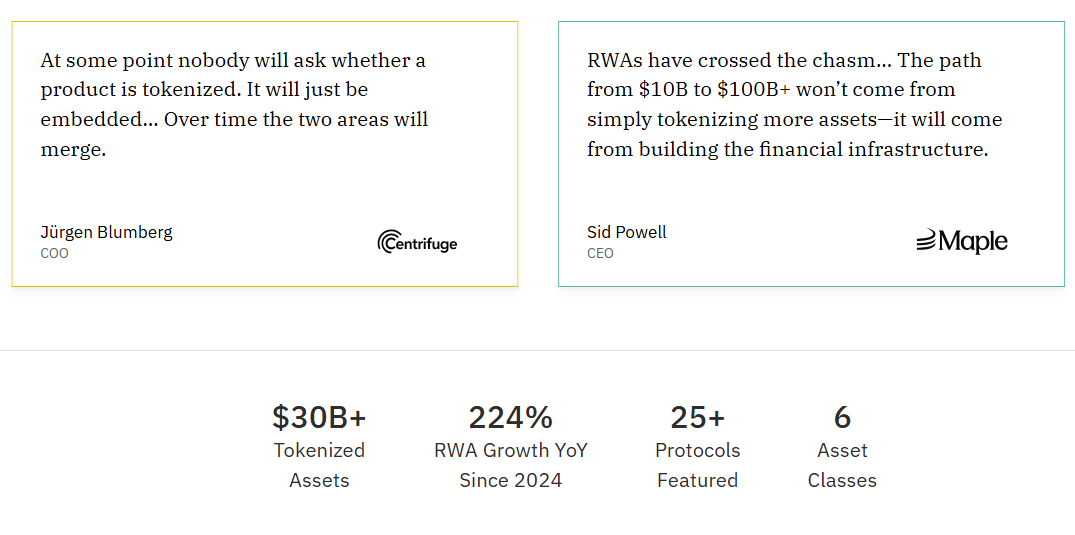Click the Tokenized Assets label
Screen dimensions: 1075x535
319,465
